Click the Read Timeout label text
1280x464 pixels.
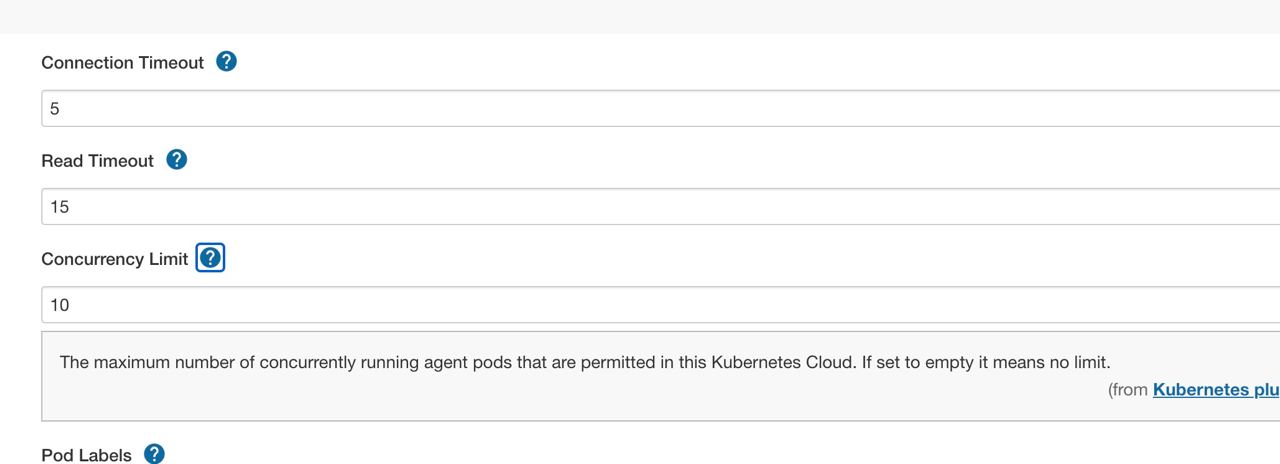click(x=97, y=160)
